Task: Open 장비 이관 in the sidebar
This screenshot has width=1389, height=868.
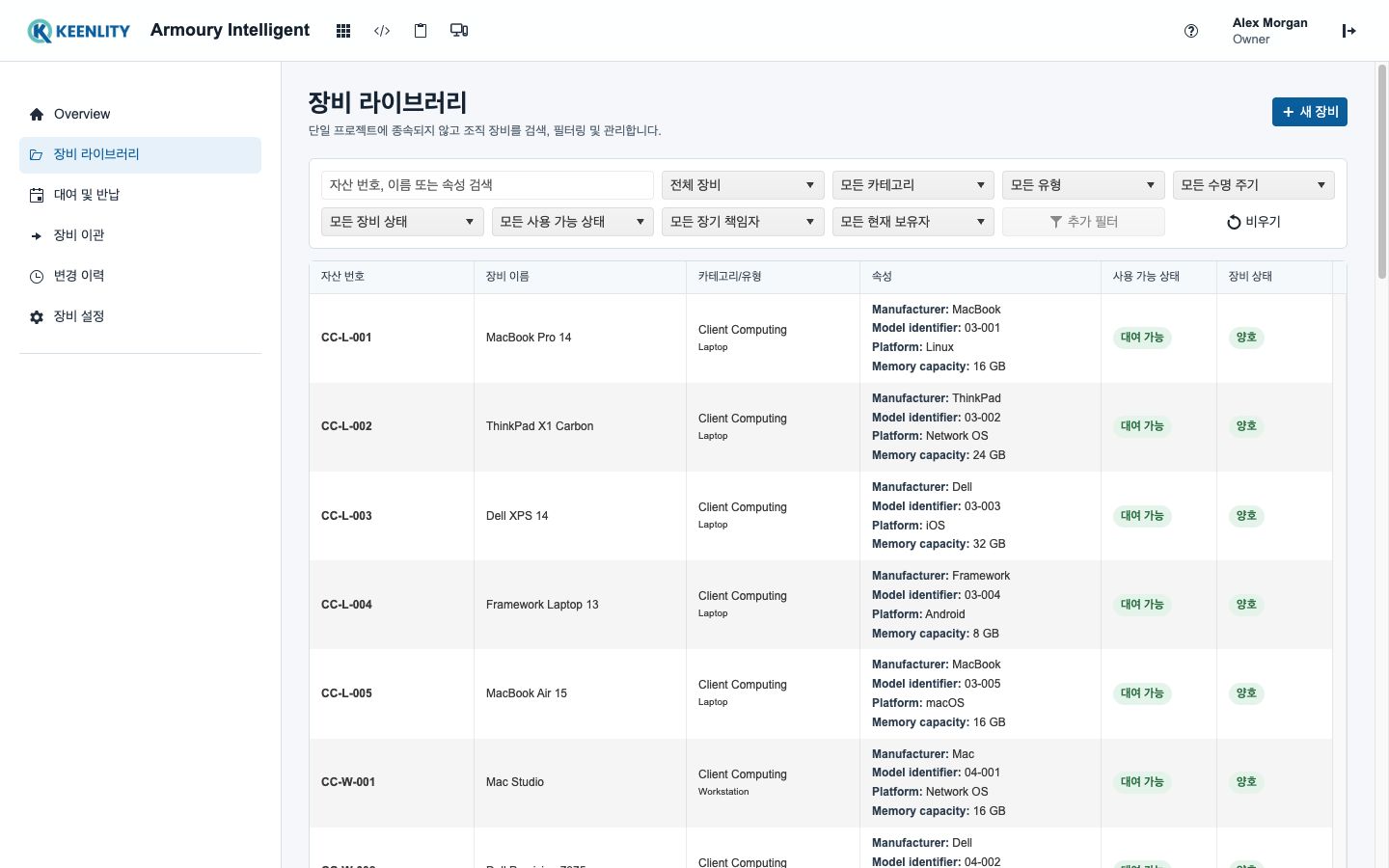Action: (x=140, y=235)
